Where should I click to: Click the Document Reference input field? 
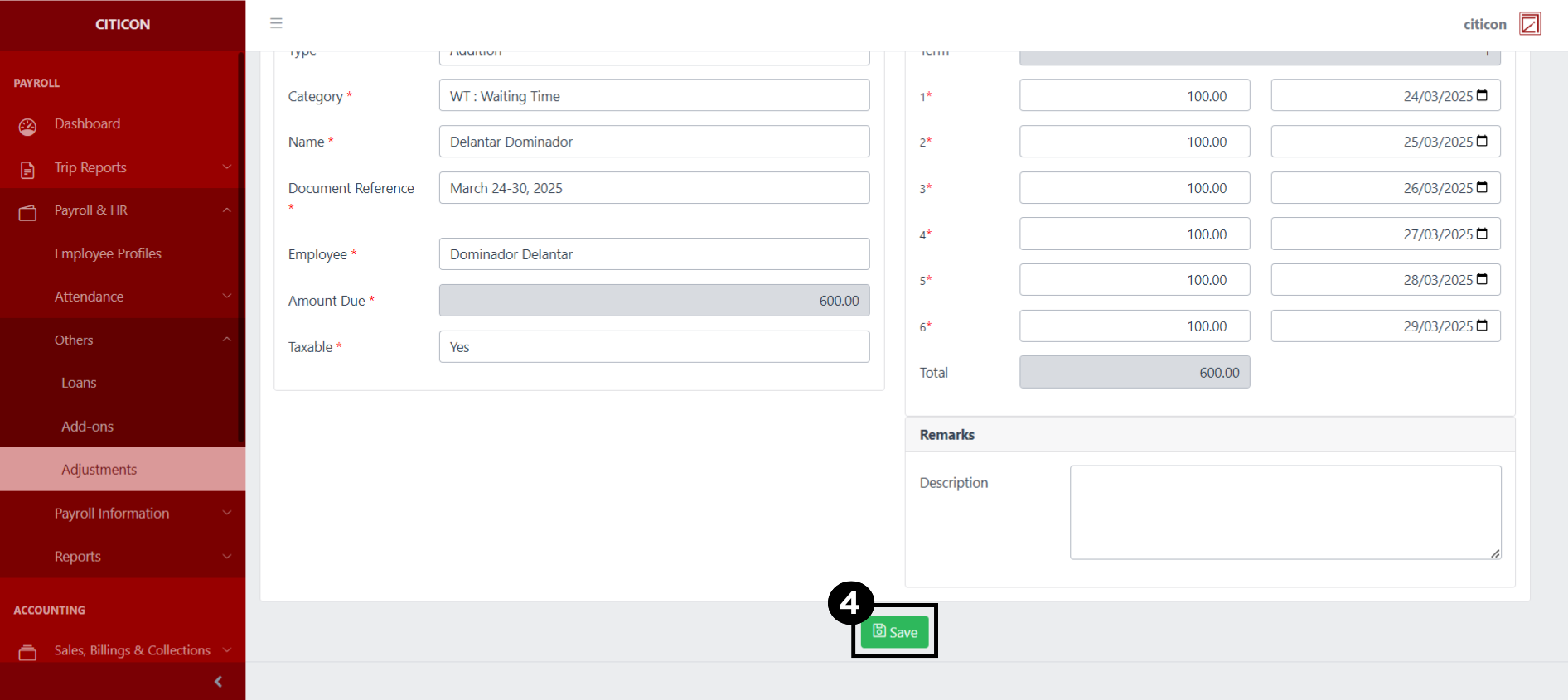point(653,188)
